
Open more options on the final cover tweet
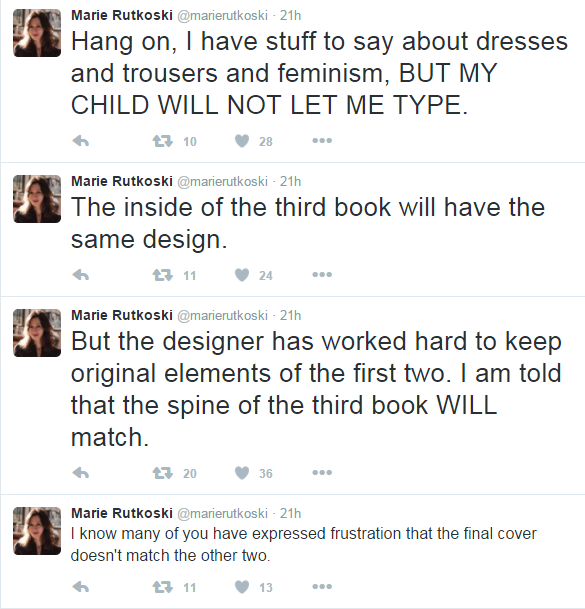click(322, 586)
